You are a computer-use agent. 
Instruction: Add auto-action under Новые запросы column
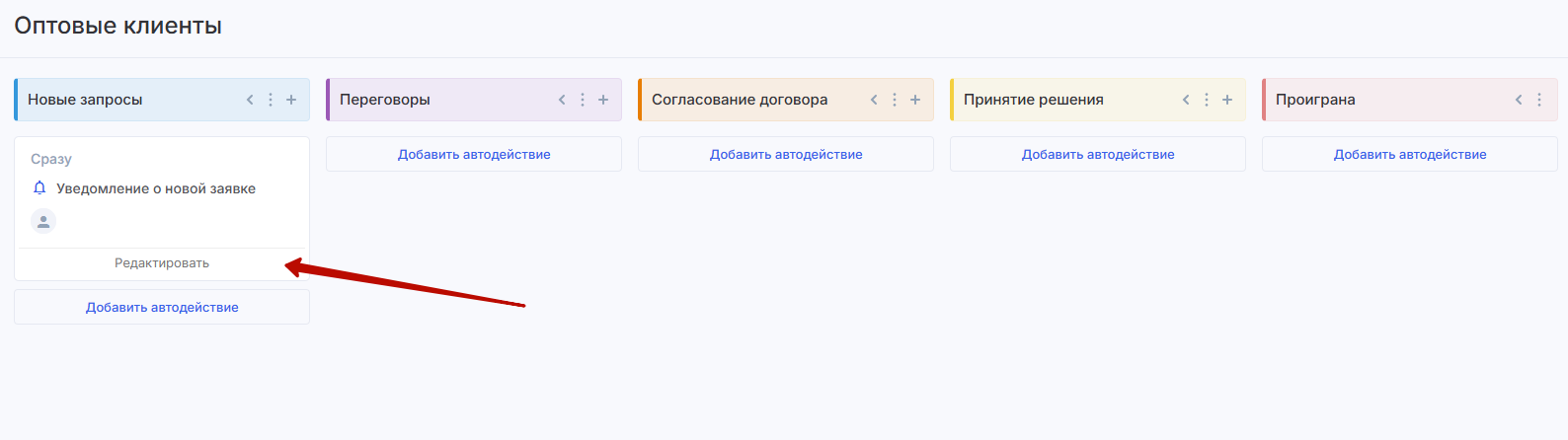point(162,308)
